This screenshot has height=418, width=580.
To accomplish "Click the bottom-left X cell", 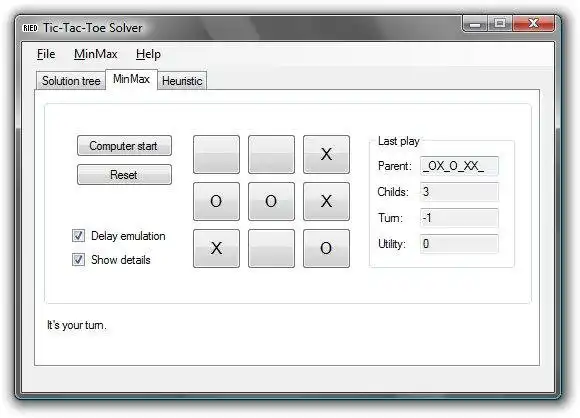I will (x=216, y=248).
